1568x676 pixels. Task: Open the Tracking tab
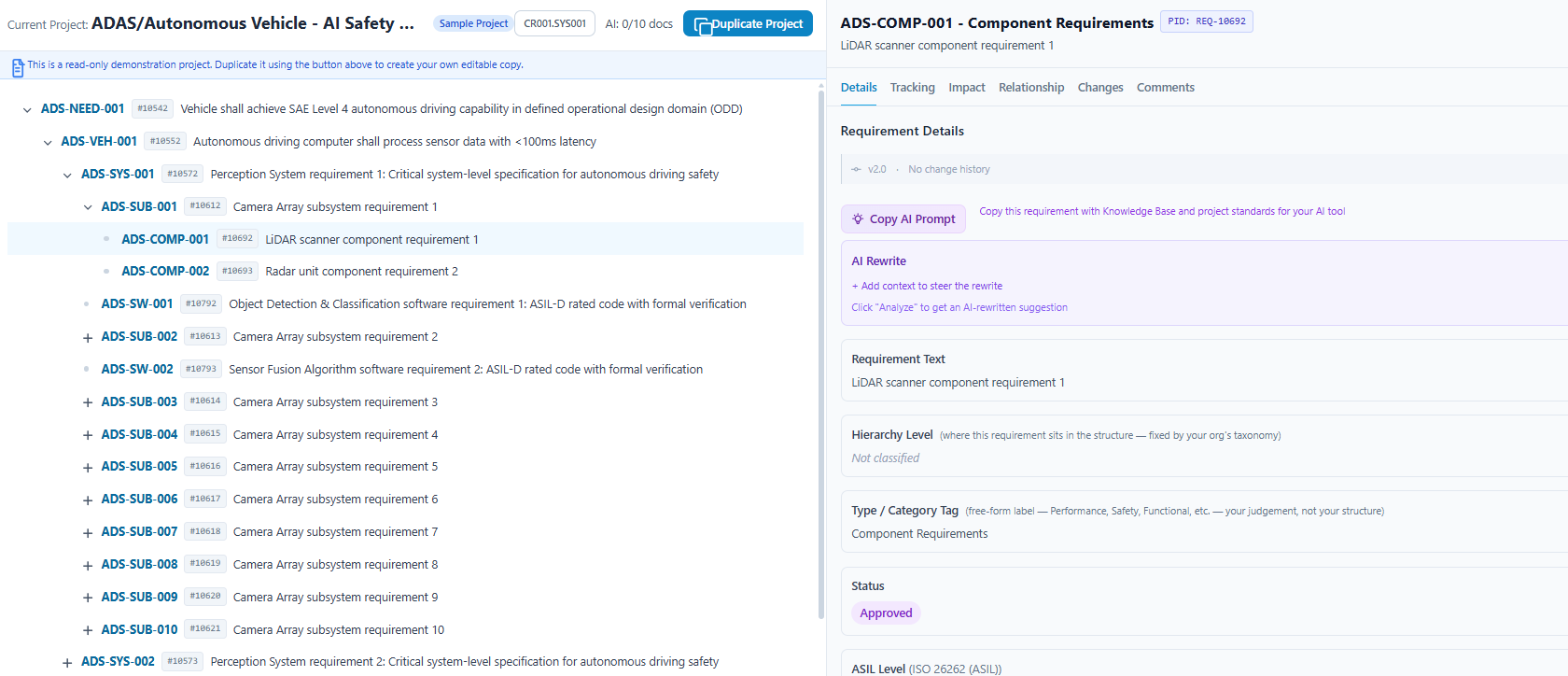tap(912, 87)
